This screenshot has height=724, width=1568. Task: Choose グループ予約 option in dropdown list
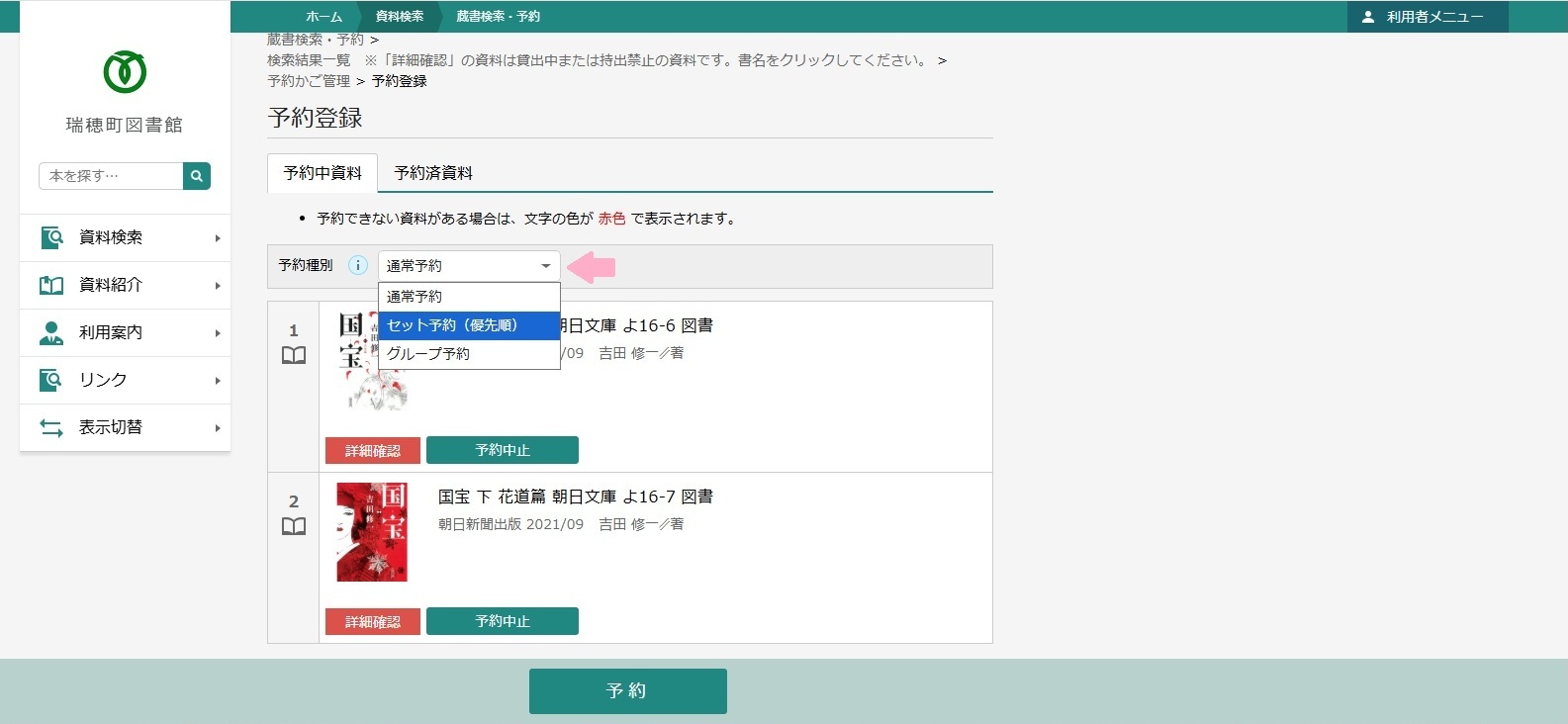click(468, 354)
